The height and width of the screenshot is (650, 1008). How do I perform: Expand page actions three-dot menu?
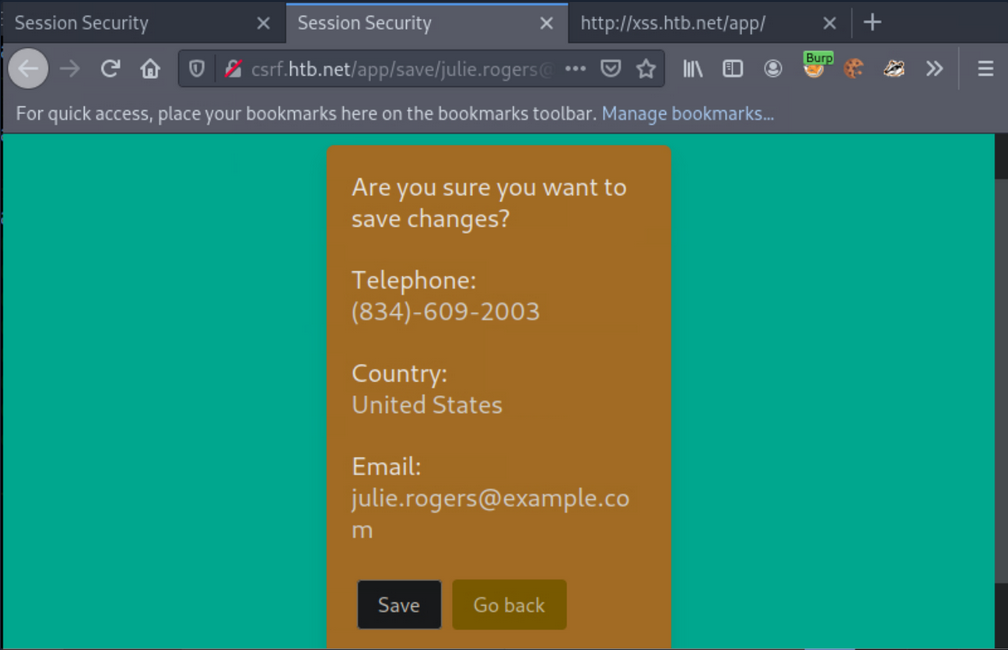[575, 68]
